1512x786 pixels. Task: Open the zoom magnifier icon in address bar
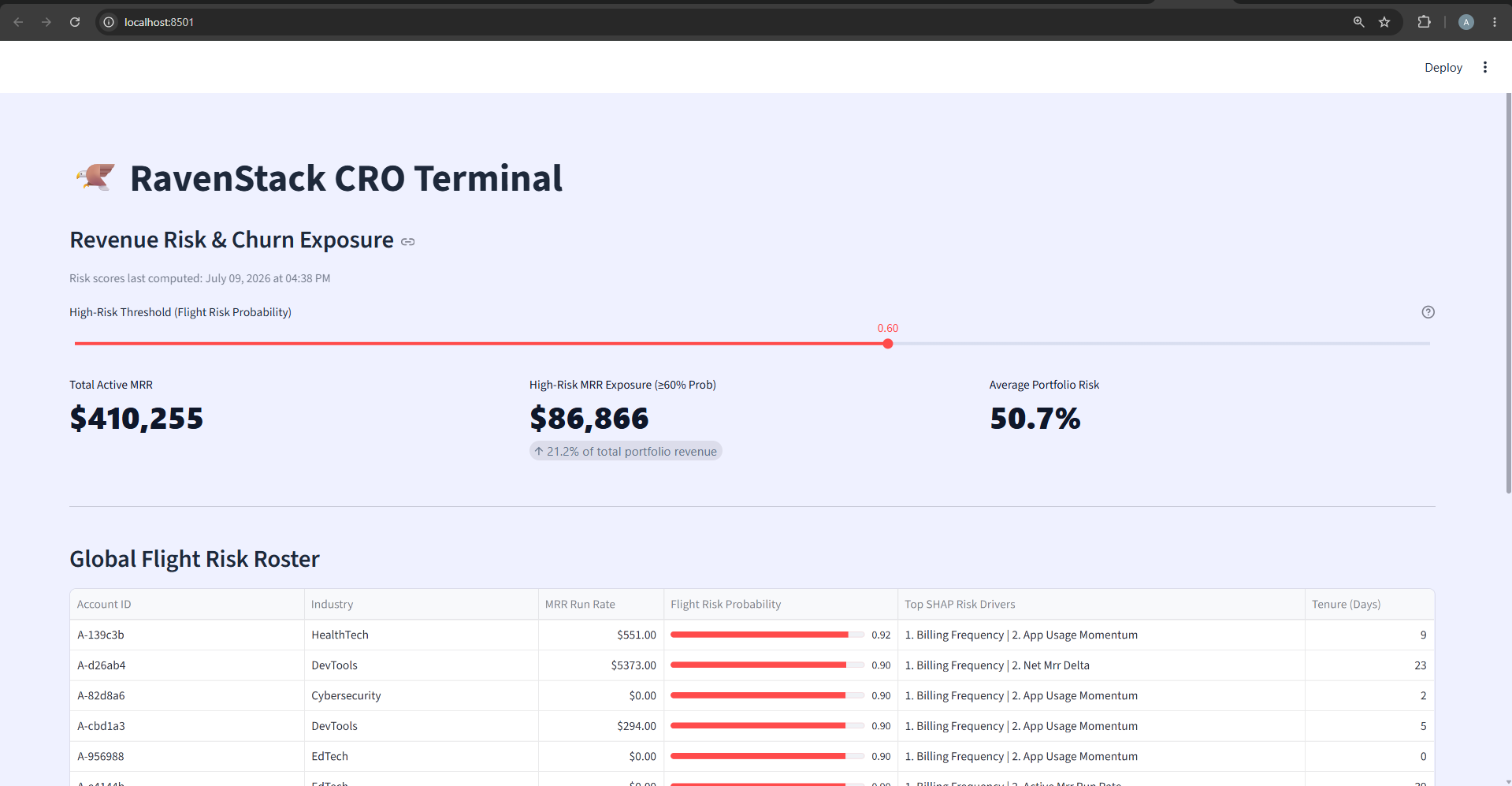(x=1358, y=22)
